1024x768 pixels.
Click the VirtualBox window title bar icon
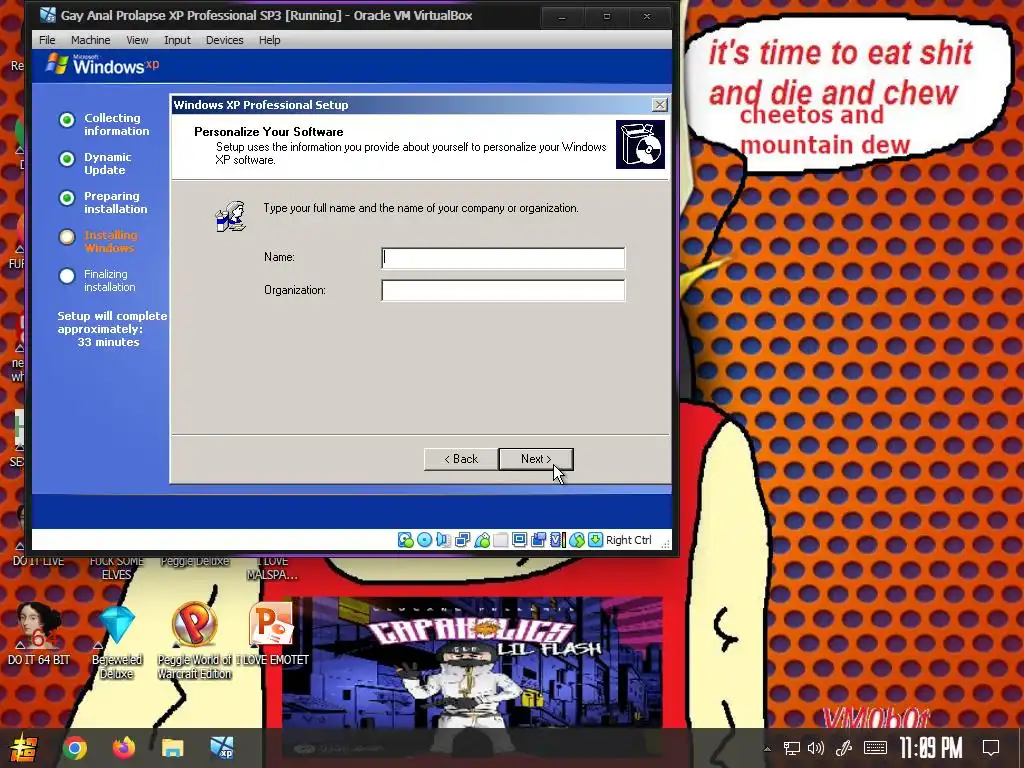(48, 15)
